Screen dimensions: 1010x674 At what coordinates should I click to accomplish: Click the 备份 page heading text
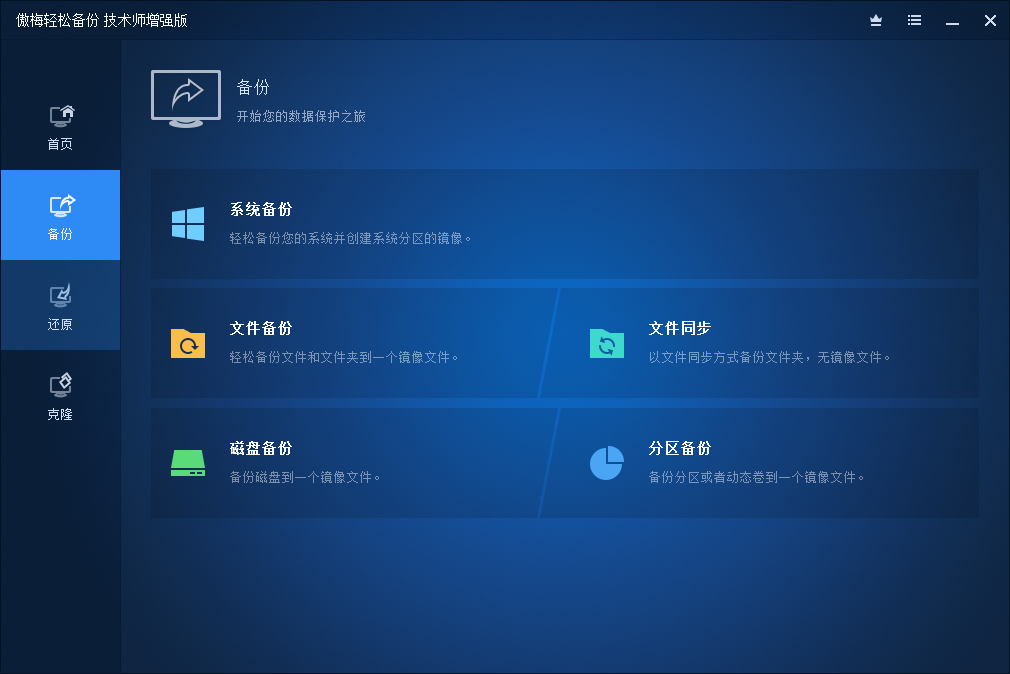[x=253, y=87]
